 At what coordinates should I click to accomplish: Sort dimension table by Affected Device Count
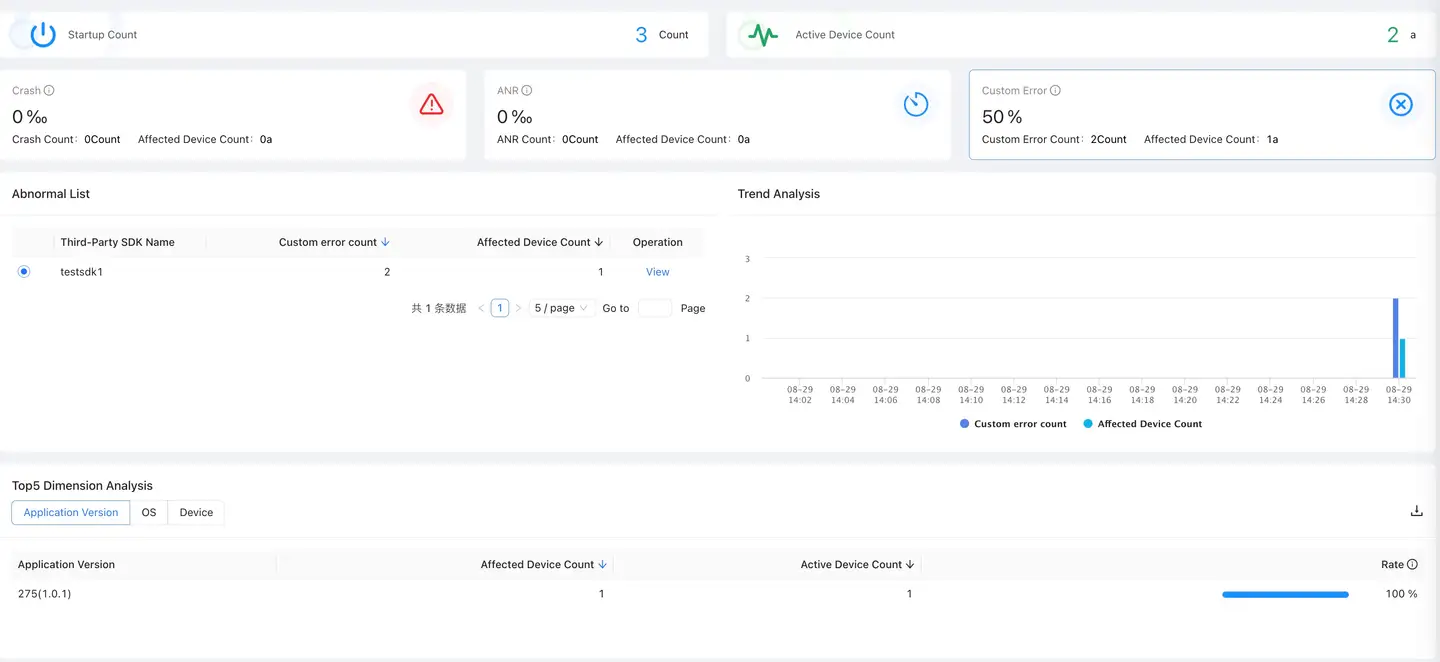(x=602, y=565)
